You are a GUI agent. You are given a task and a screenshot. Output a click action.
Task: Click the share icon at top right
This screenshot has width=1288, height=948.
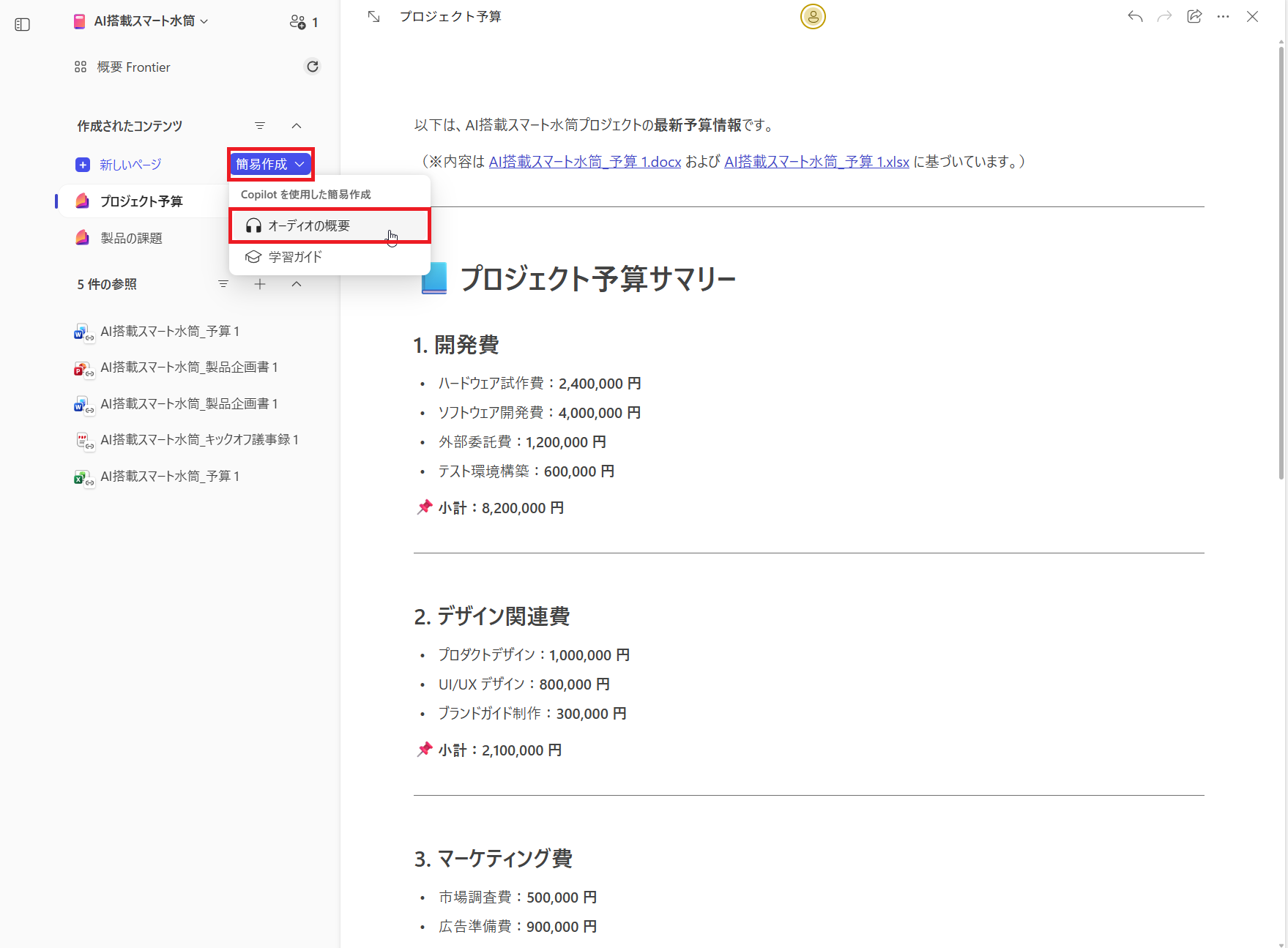1194,16
